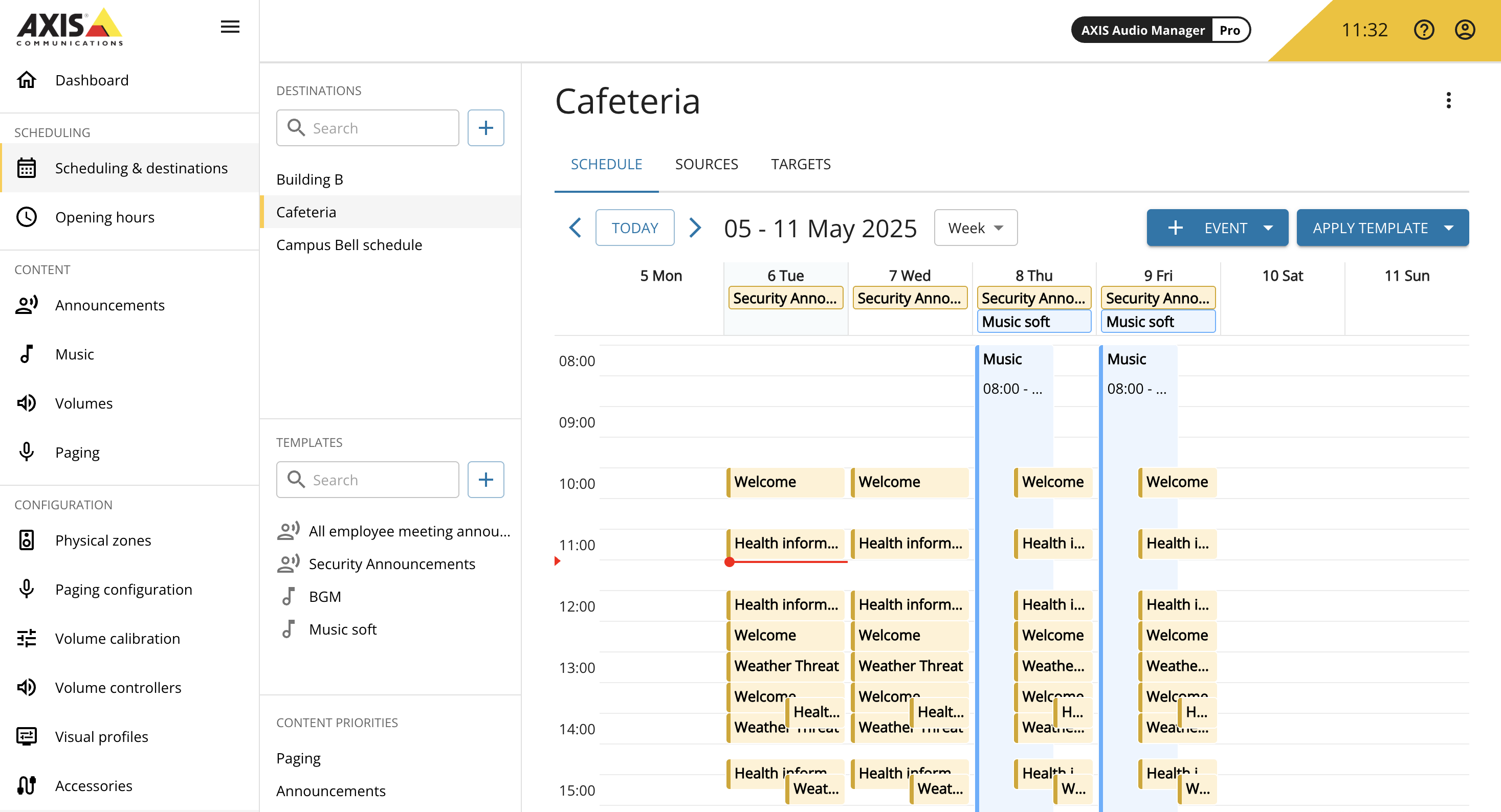This screenshot has width=1501, height=812.
Task: Click the Announcements speaker-person icon in sidebar
Action: (27, 305)
